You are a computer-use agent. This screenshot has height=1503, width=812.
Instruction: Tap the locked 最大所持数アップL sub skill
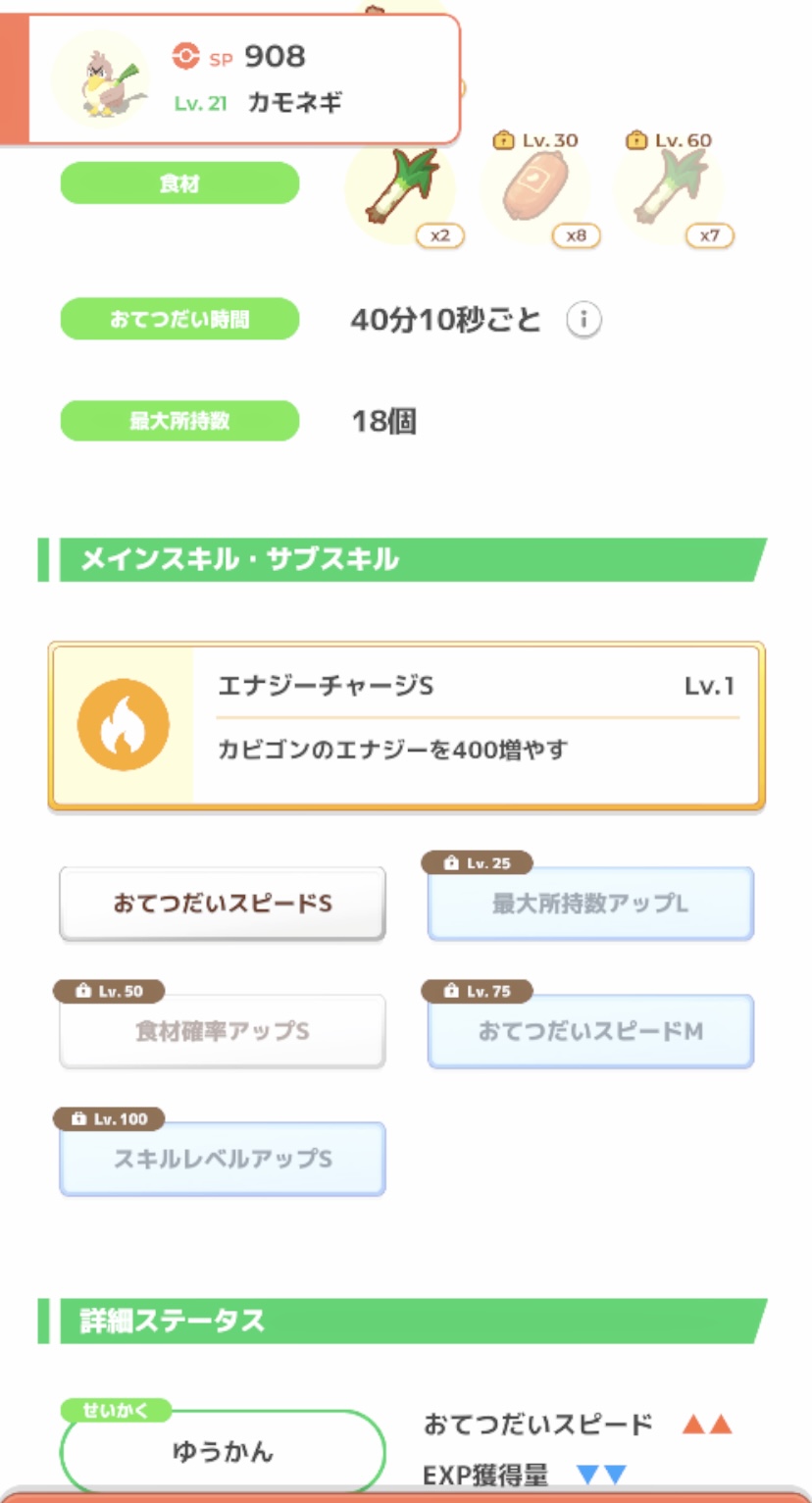[590, 903]
